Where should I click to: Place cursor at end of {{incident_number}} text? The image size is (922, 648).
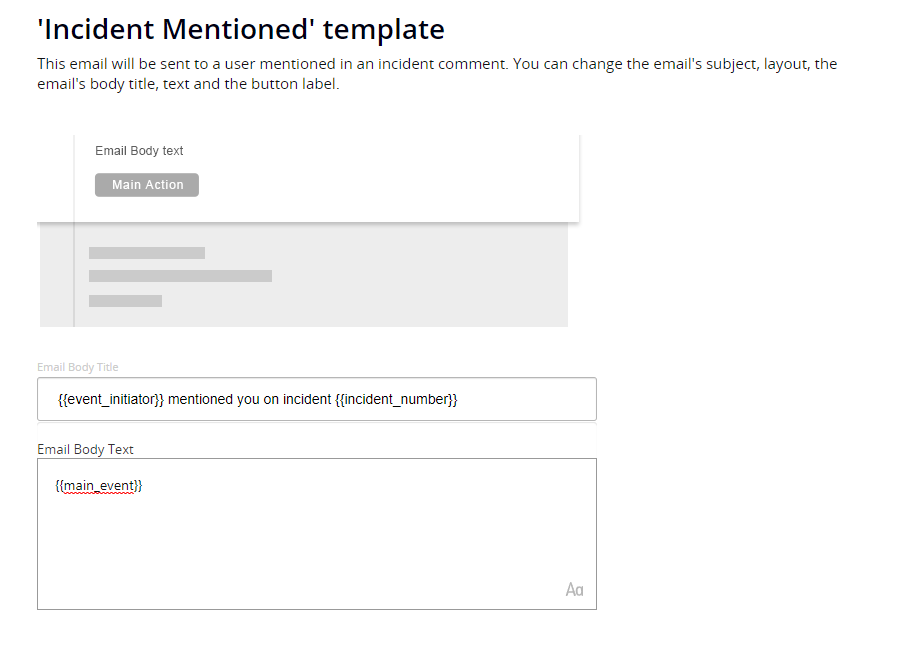(x=458, y=400)
